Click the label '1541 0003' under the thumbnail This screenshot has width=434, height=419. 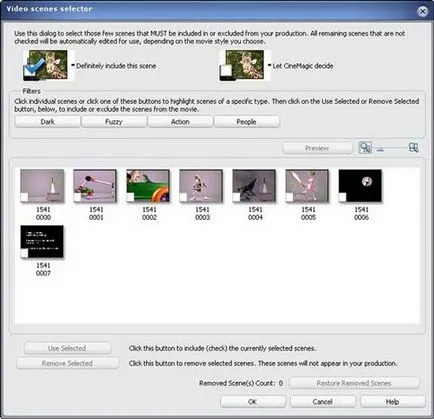tap(202, 213)
